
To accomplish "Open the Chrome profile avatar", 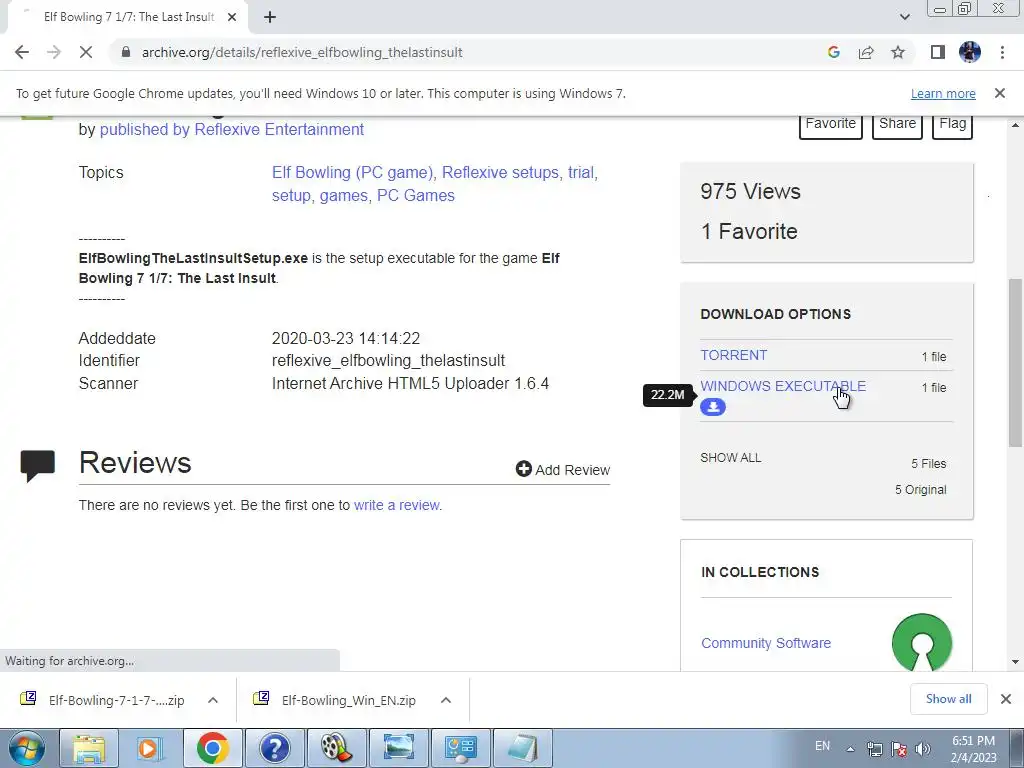I will click(x=970, y=52).
